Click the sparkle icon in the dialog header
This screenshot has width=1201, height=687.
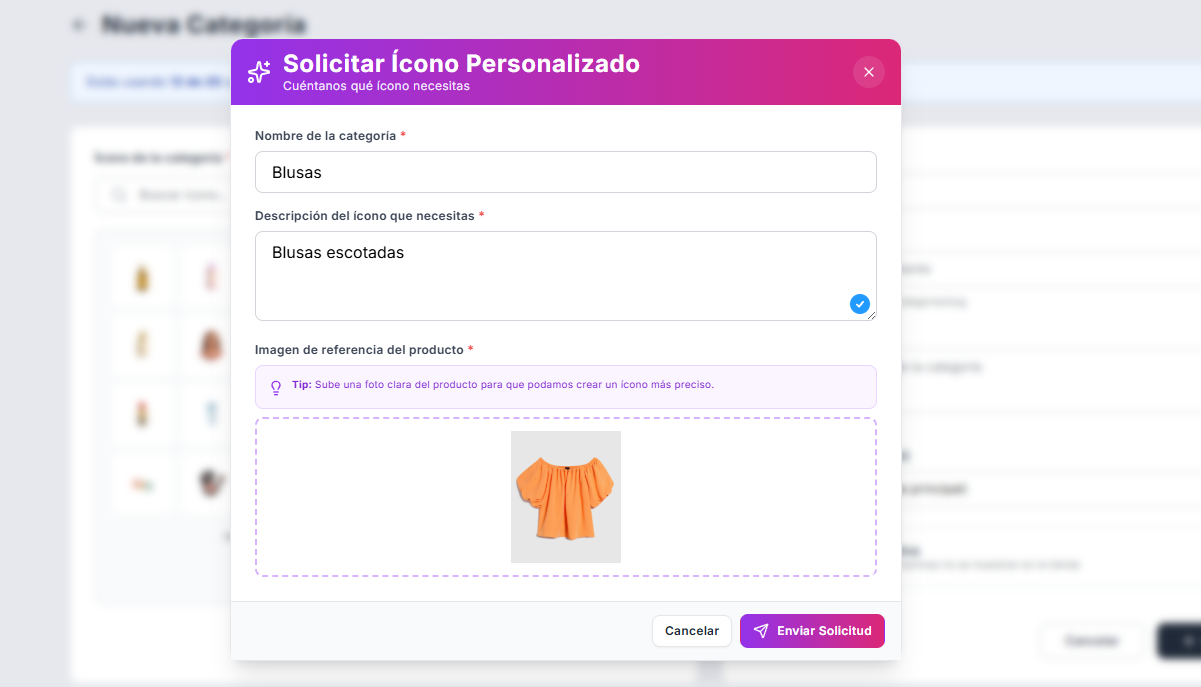coord(259,72)
